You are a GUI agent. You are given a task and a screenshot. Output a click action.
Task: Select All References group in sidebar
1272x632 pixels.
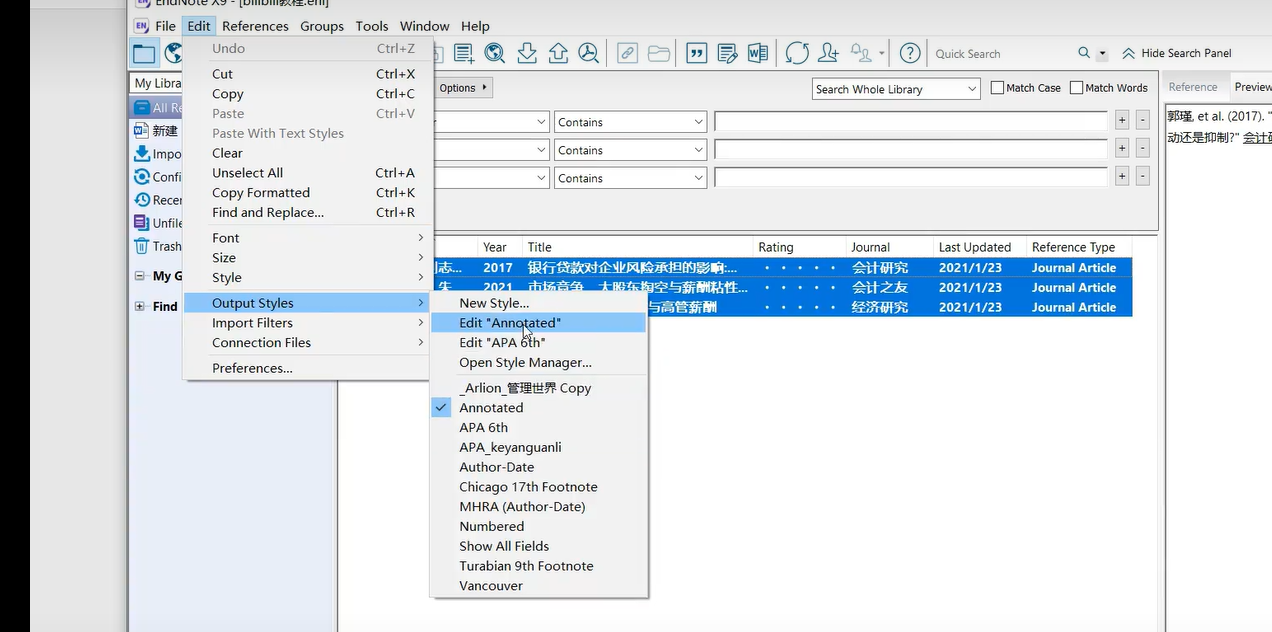157,107
